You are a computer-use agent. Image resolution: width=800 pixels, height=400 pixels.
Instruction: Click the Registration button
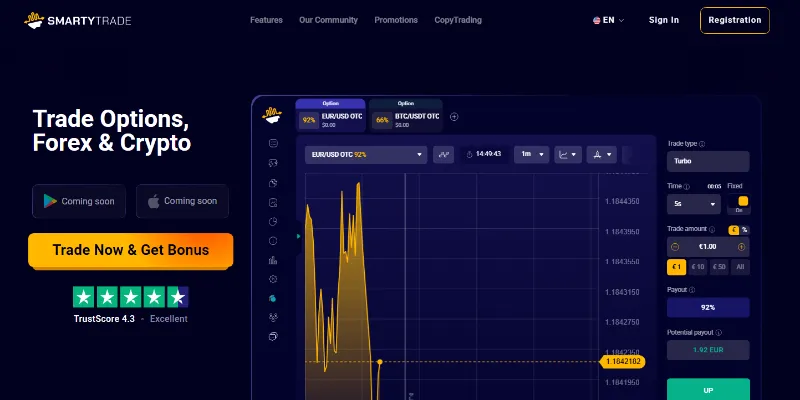pyautogui.click(x=734, y=20)
